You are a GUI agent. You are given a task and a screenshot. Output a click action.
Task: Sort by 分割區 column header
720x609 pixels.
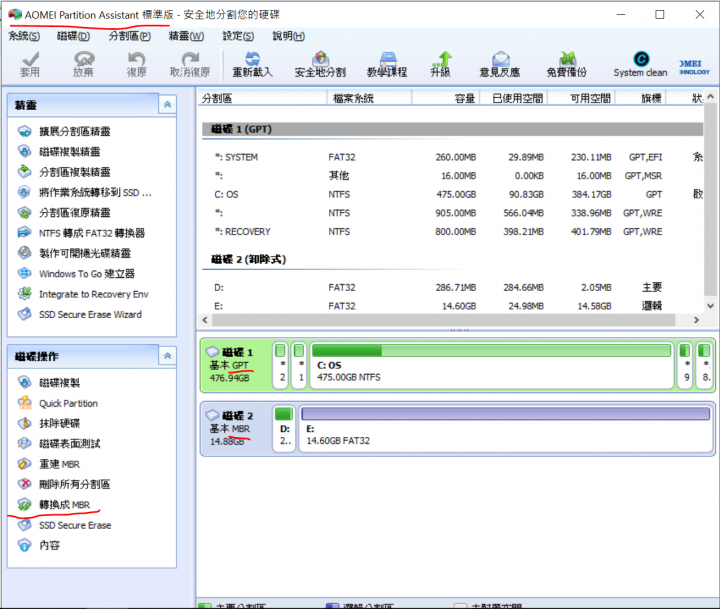[263, 98]
